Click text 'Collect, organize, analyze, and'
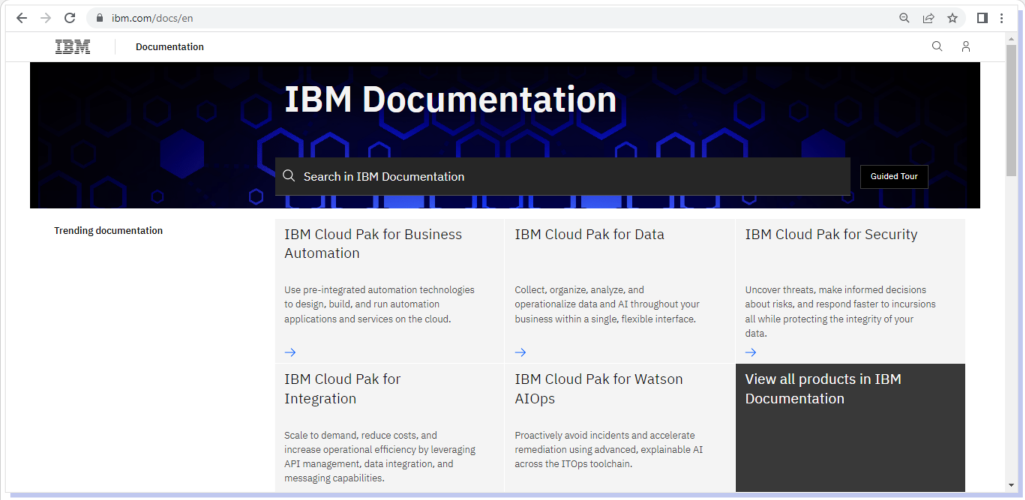The width and height of the screenshot is (1025, 500). (579, 290)
